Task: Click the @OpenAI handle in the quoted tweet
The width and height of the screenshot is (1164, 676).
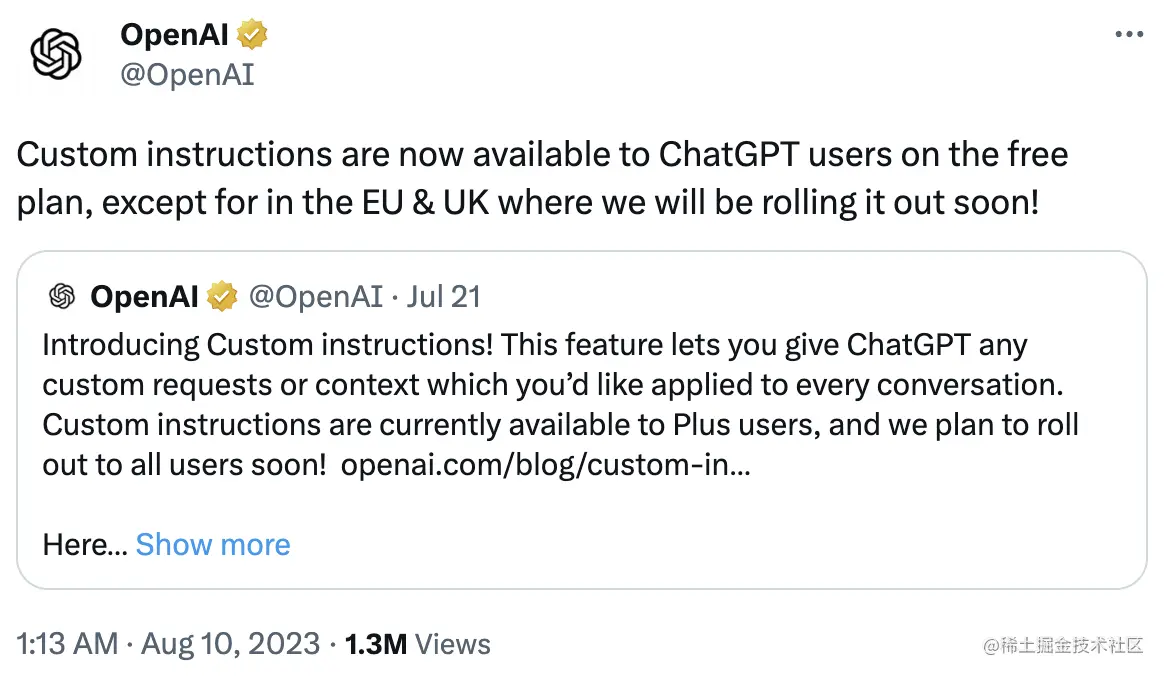Action: coord(315,297)
